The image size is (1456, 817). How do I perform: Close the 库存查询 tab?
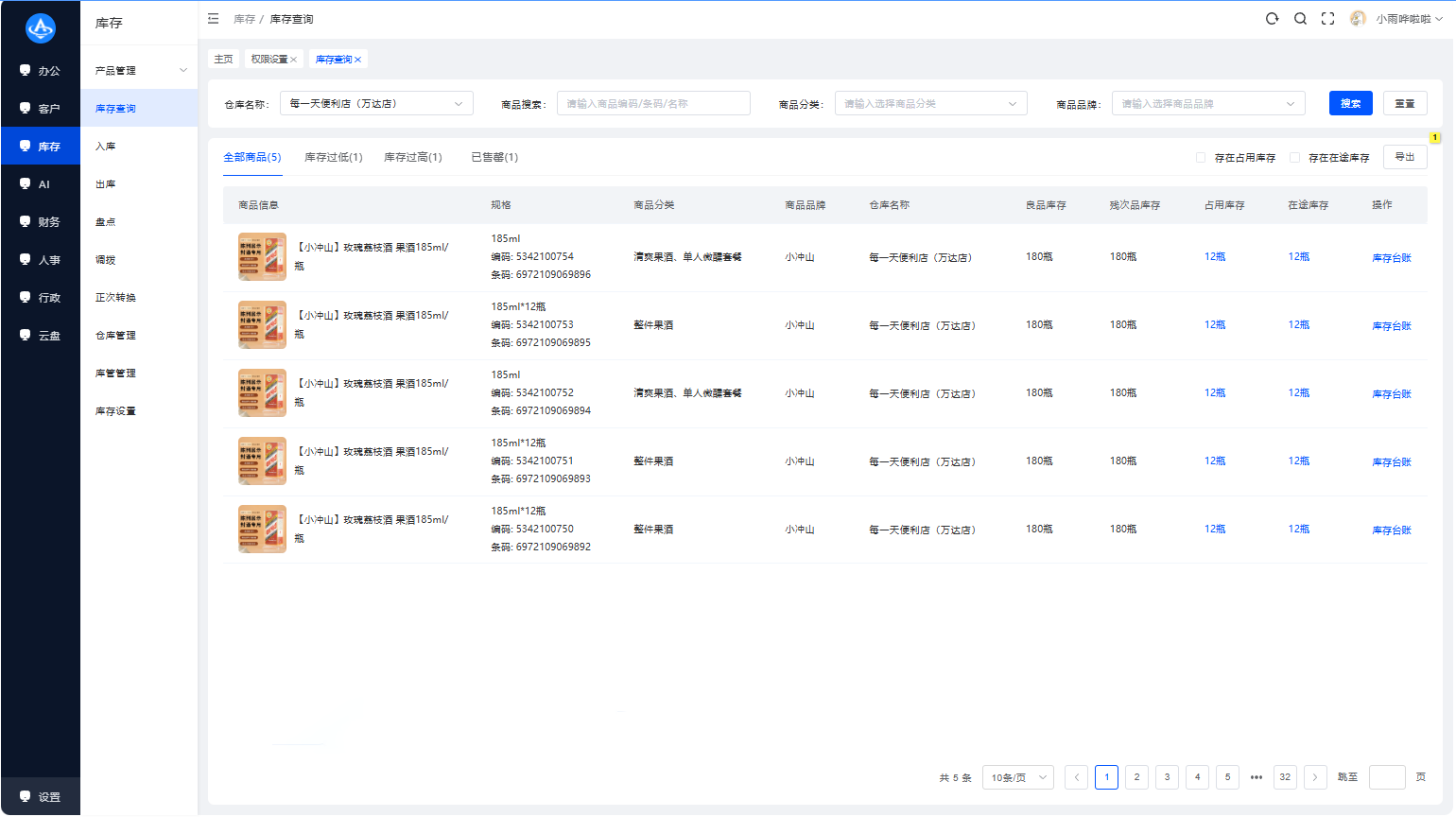(x=358, y=60)
